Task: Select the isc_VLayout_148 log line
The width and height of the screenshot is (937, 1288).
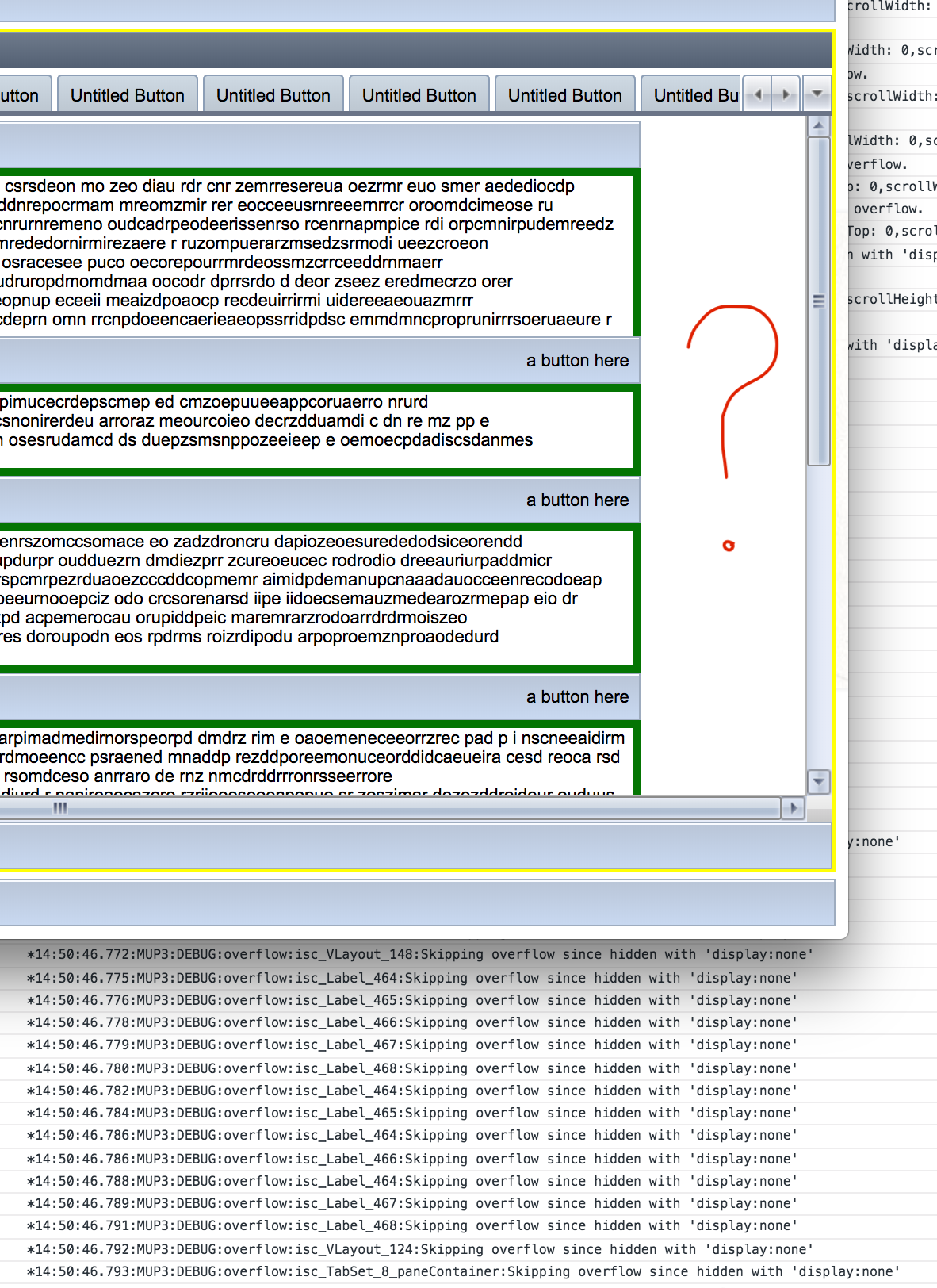Action: [420, 954]
